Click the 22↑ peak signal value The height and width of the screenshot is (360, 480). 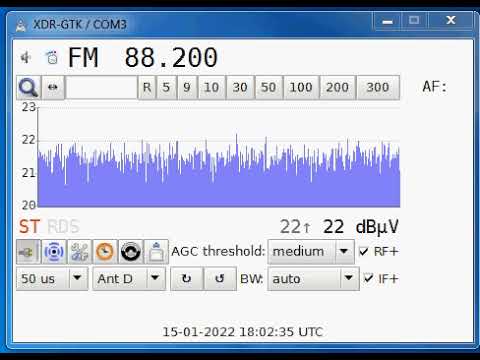(295, 227)
